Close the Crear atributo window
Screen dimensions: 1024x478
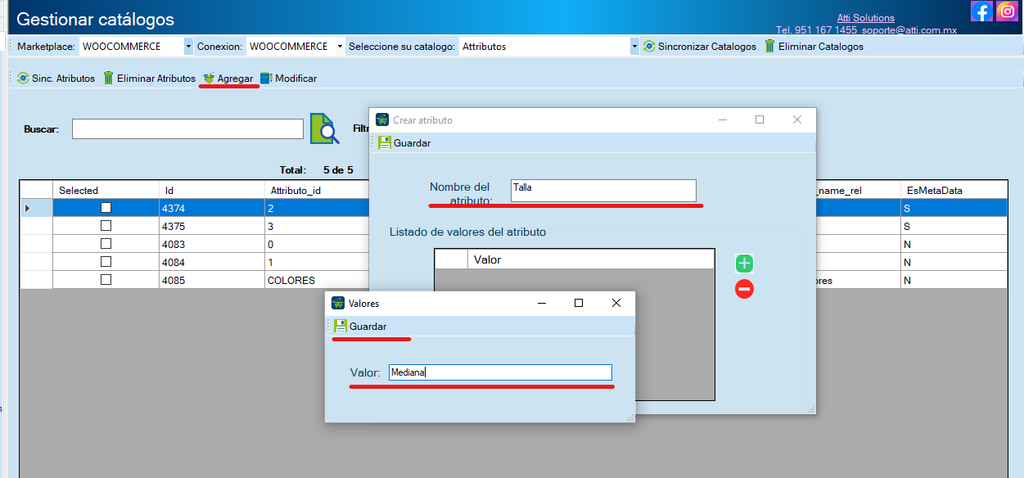tap(797, 120)
